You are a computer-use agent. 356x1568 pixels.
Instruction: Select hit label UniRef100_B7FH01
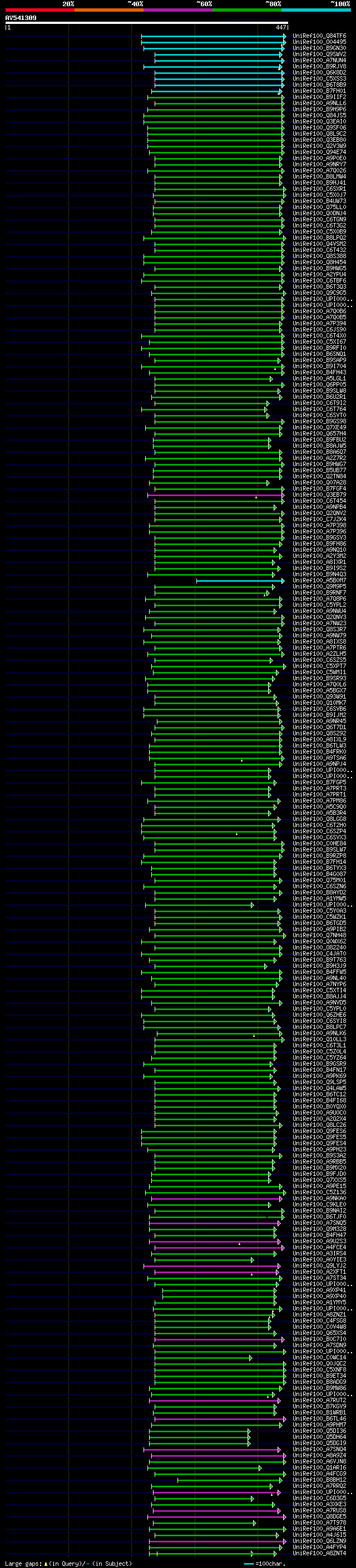coord(319,91)
